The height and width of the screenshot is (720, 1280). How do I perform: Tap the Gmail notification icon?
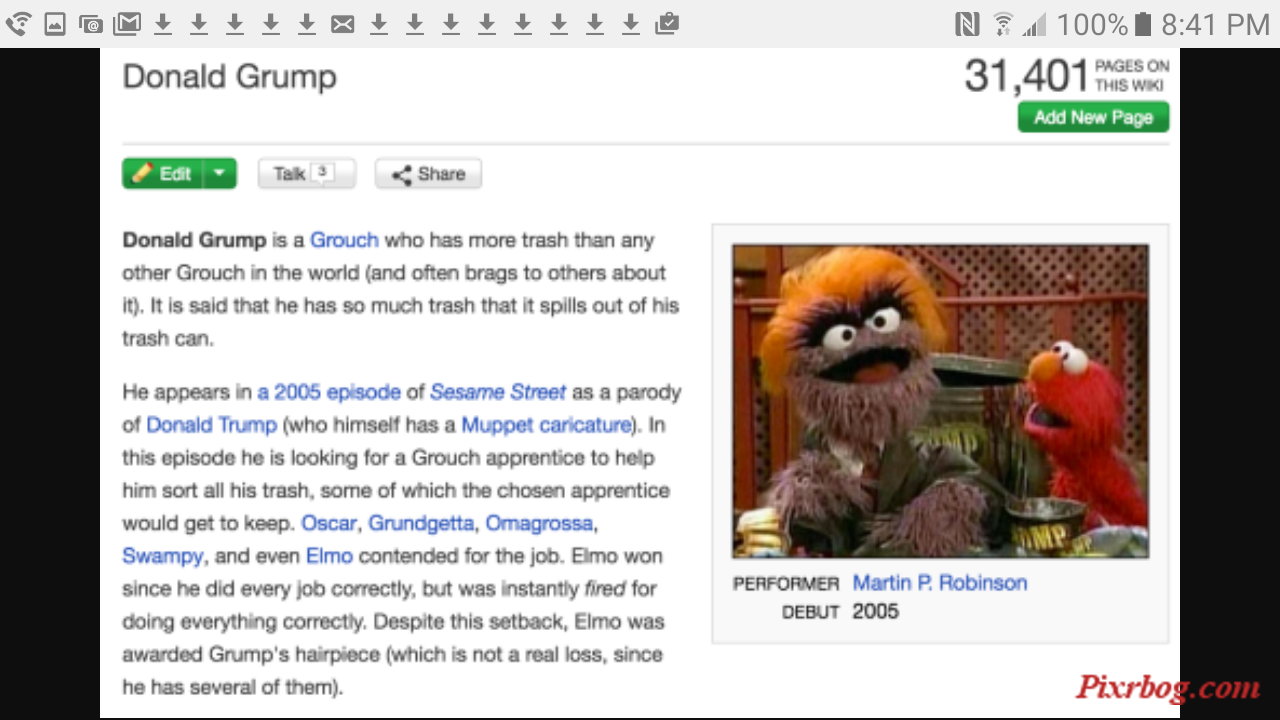point(127,23)
